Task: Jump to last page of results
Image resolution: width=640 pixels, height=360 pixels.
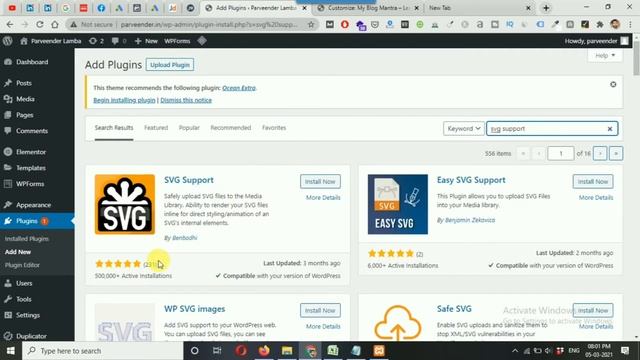Action: (x=616, y=153)
